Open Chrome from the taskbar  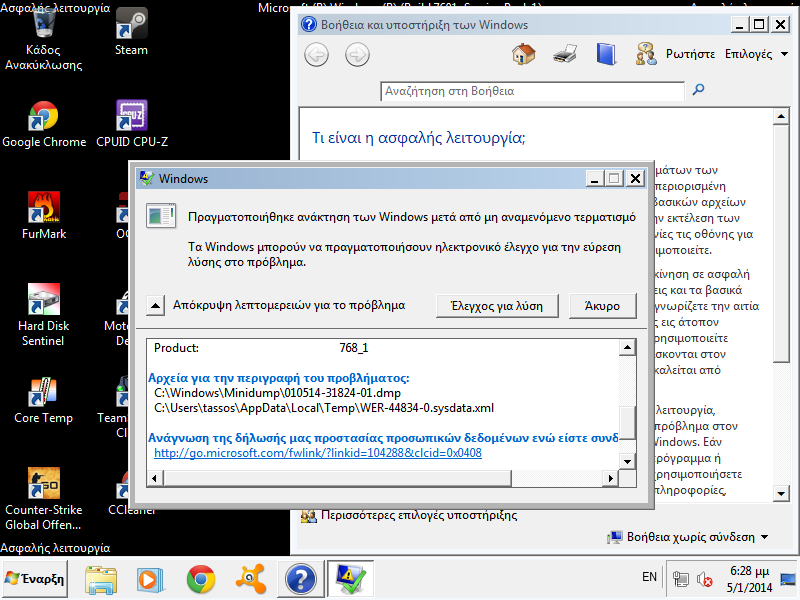click(201, 579)
